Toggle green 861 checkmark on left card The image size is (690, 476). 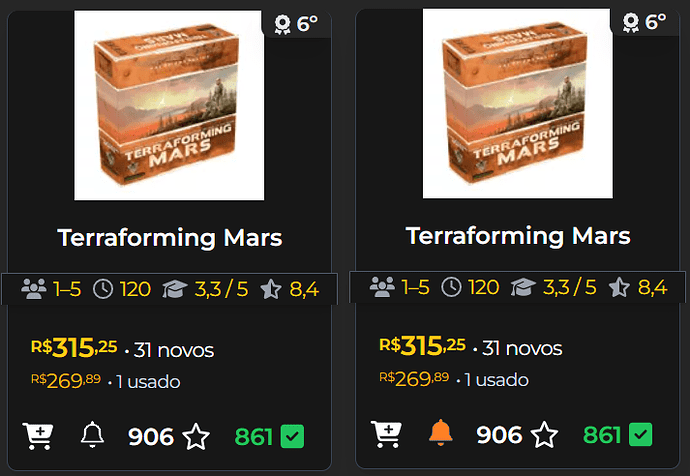(292, 436)
